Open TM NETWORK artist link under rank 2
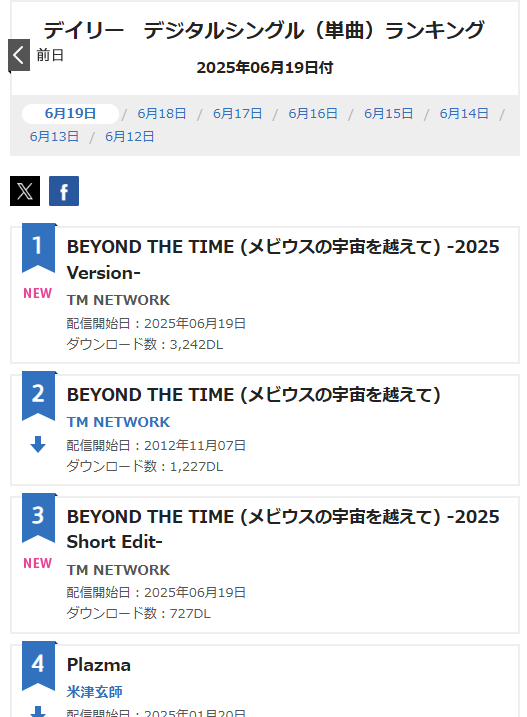527x717 pixels. pos(118,422)
